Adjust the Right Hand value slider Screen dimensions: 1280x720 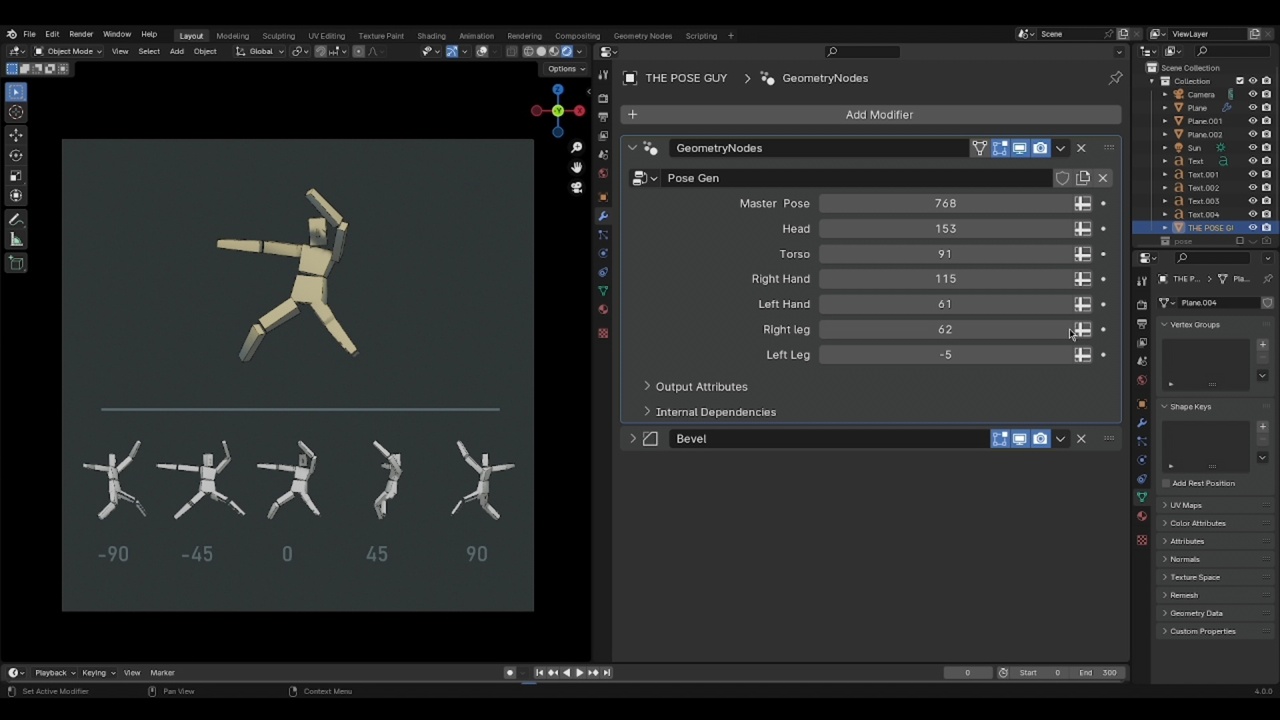click(945, 279)
